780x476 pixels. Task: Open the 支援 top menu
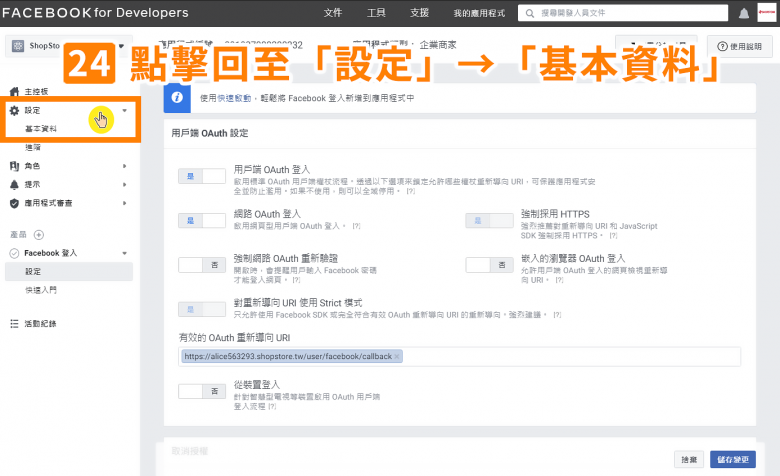[x=419, y=13]
